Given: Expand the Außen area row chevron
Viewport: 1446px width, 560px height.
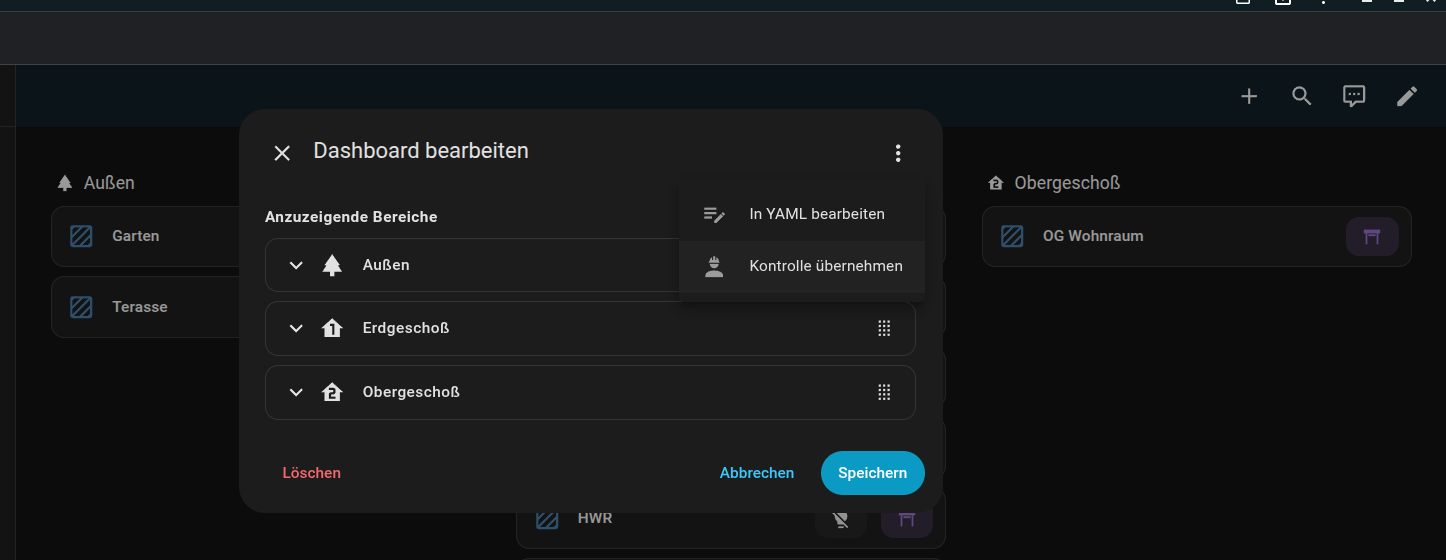Looking at the screenshot, I should [296, 265].
